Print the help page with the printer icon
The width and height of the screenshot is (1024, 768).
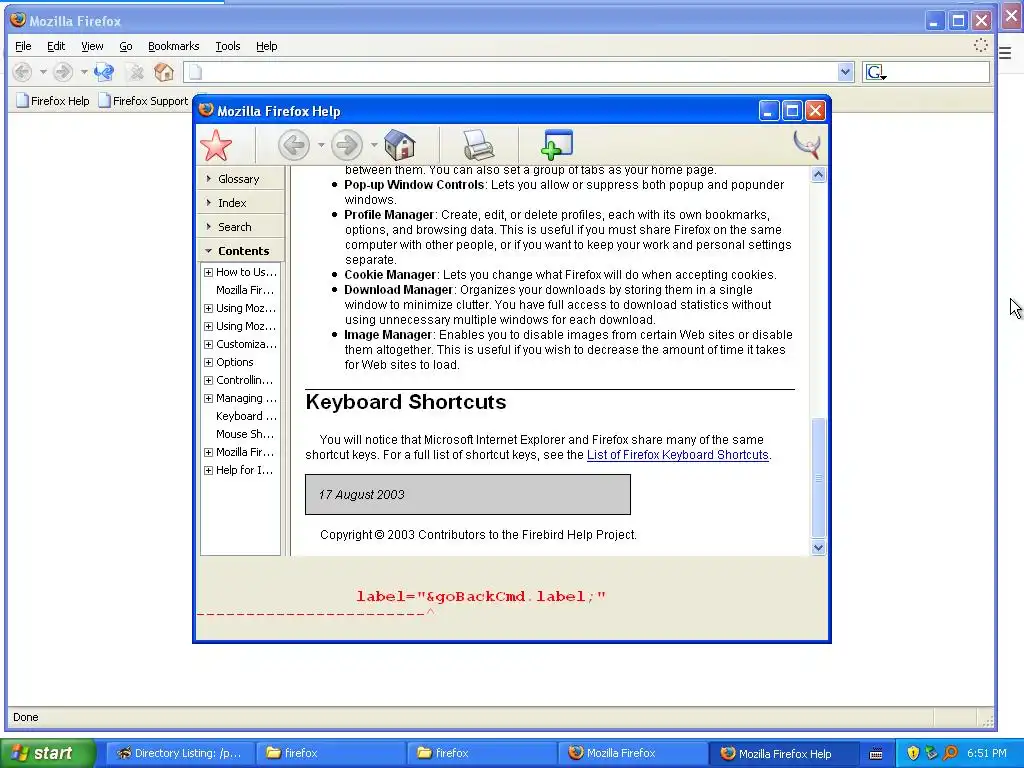[479, 144]
